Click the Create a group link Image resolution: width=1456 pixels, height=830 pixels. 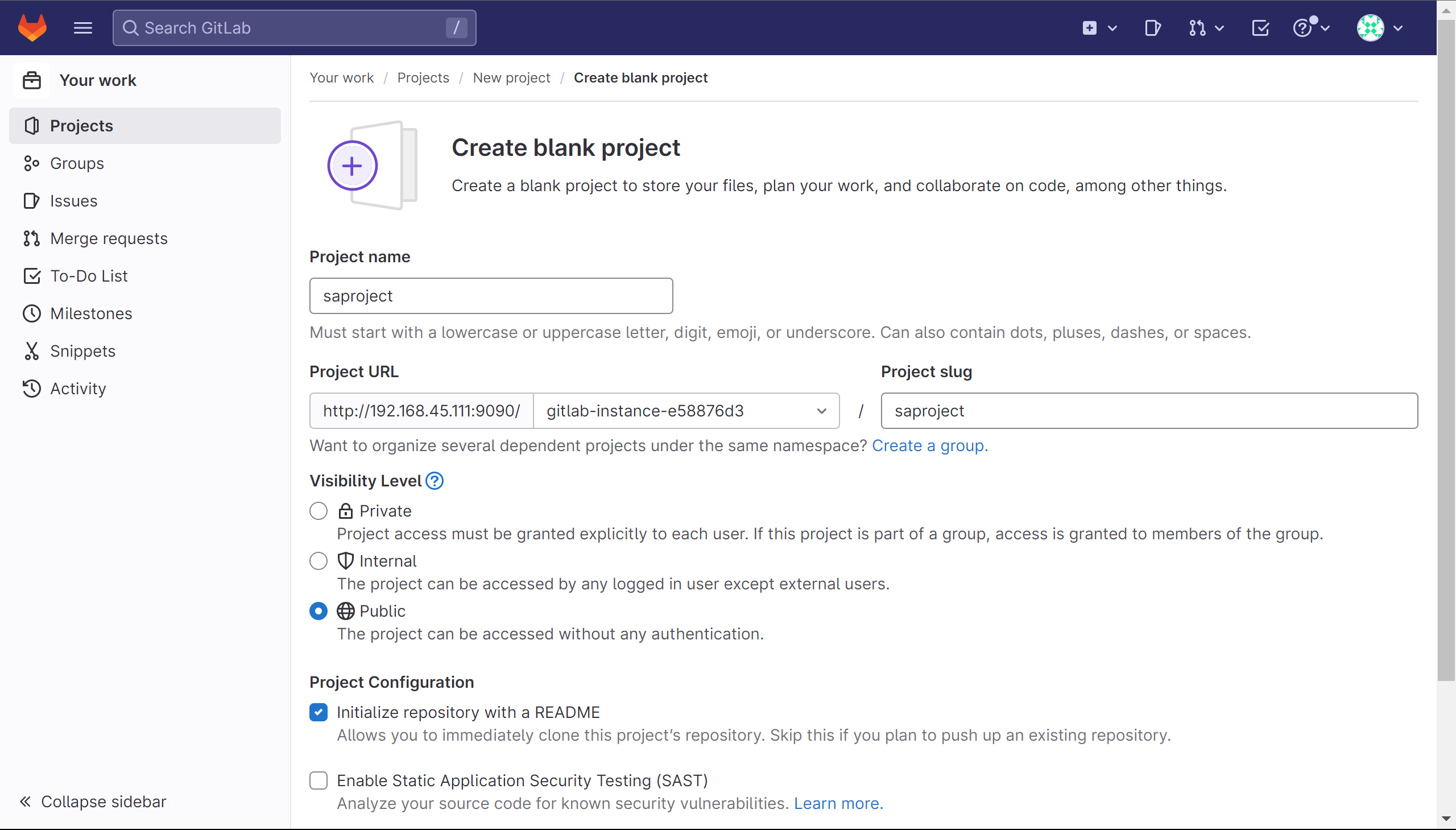tap(929, 446)
